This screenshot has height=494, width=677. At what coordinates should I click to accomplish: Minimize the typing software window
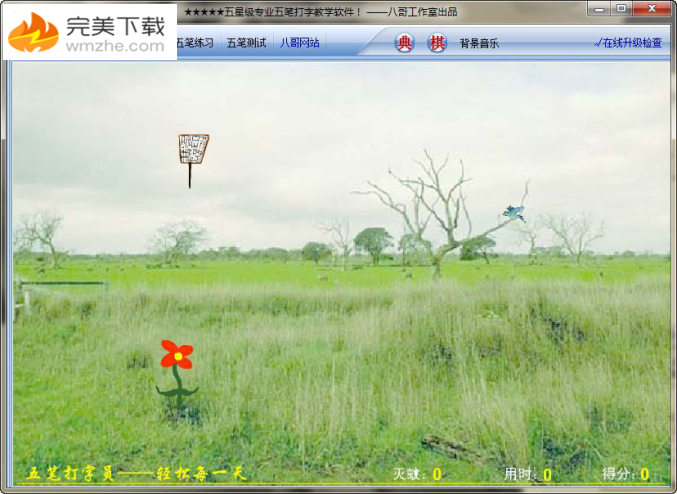[599, 9]
